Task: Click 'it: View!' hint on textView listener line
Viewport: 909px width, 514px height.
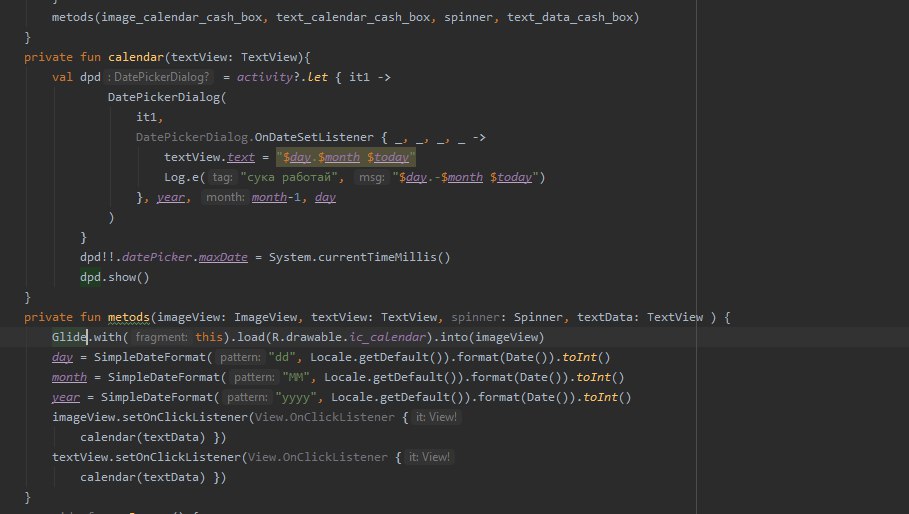Action: click(430, 457)
